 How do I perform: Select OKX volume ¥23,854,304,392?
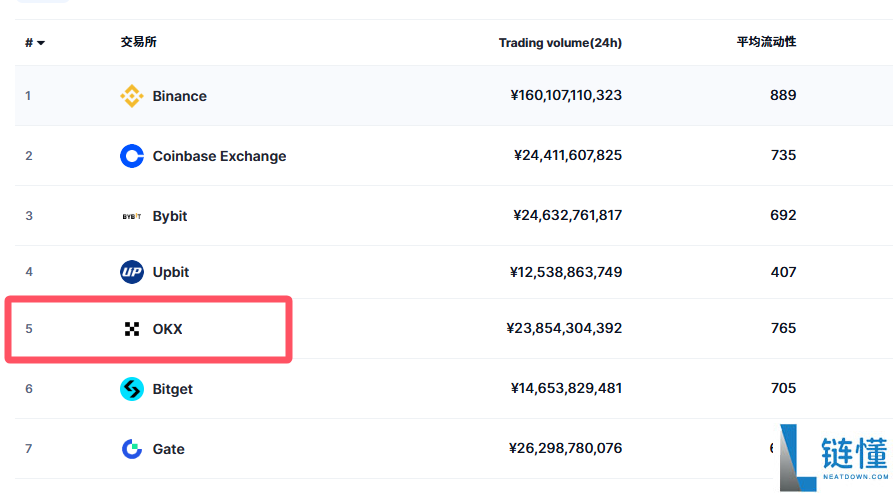point(564,328)
